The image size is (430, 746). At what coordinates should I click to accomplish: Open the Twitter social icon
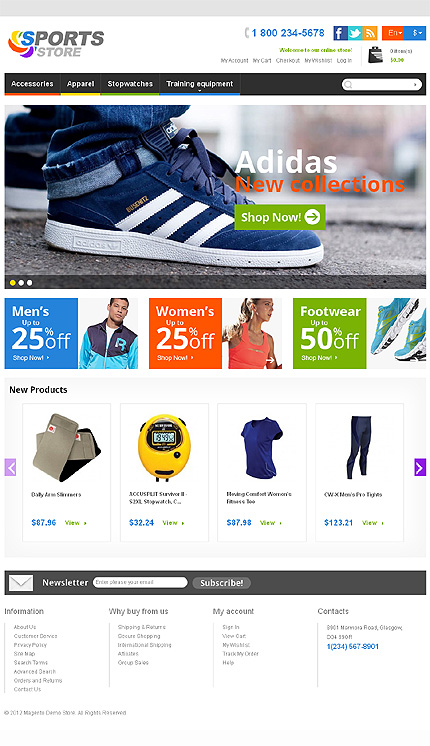[355, 33]
